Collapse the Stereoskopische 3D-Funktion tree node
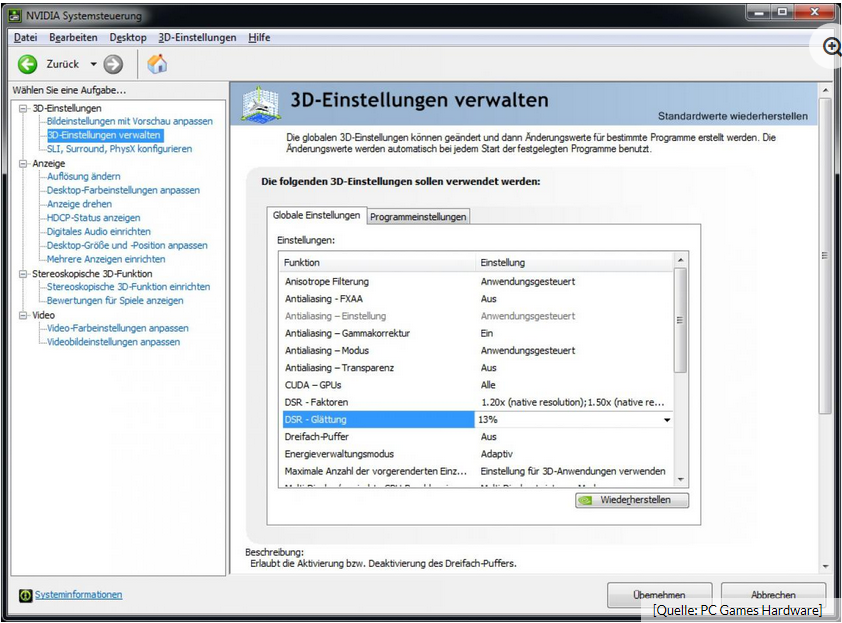Viewport: 842px width, 623px height. (23, 274)
